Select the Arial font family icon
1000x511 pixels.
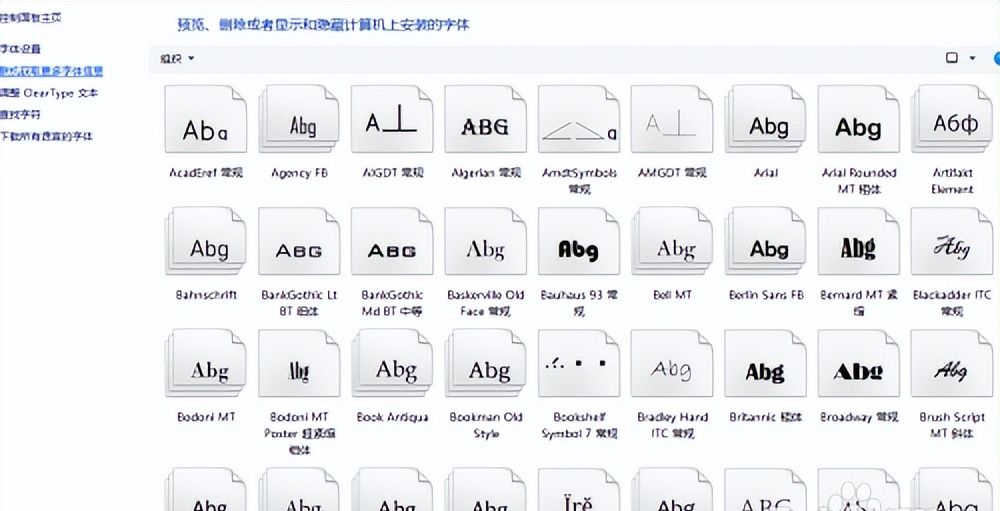[765, 119]
